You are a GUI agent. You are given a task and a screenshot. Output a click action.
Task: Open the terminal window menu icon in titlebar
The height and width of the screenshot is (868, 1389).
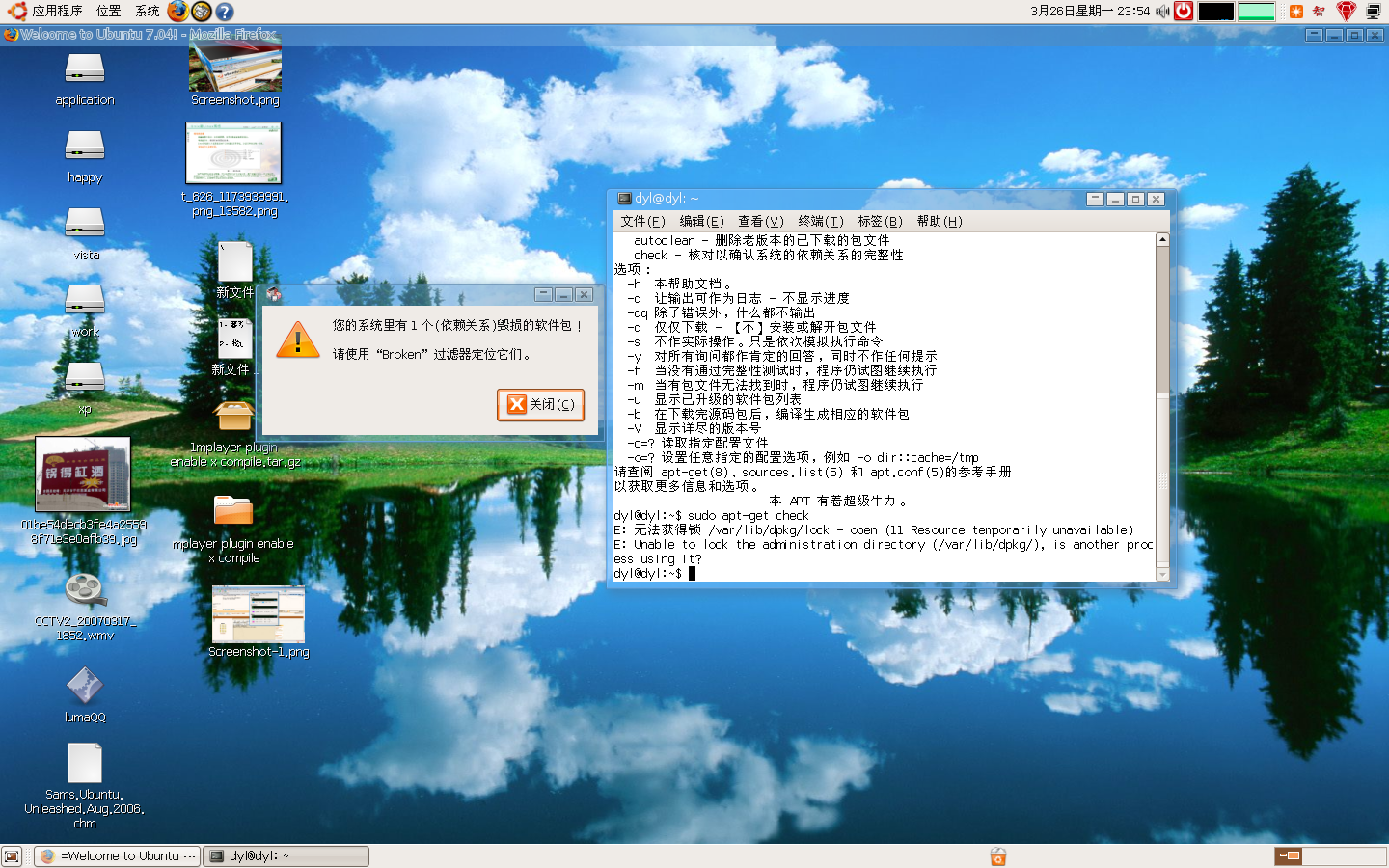[x=624, y=199]
